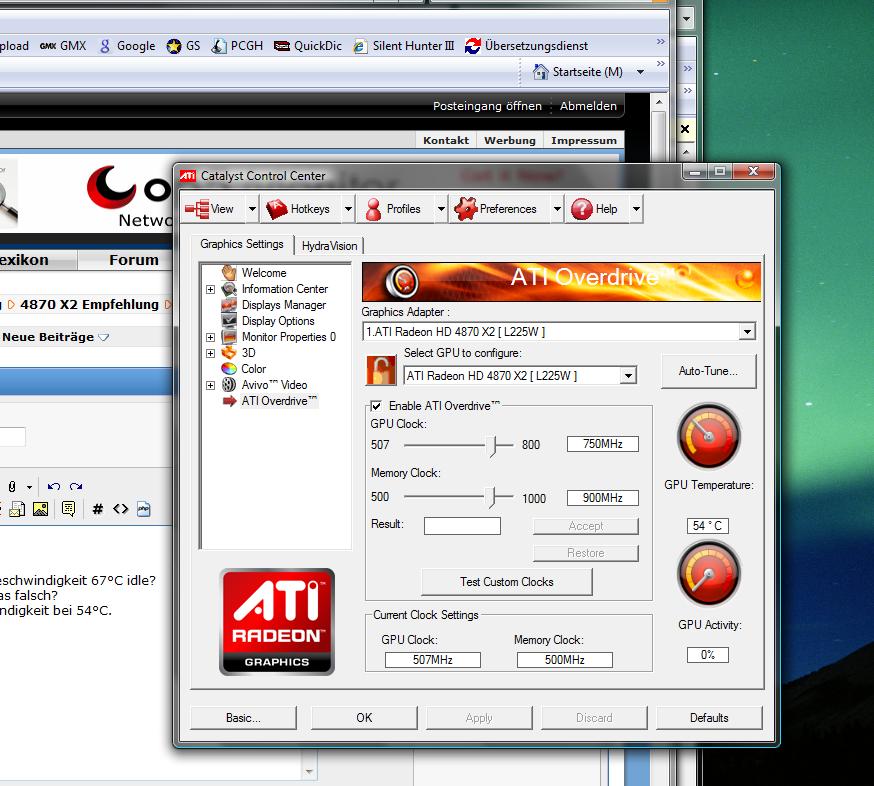This screenshot has height=786, width=874.
Task: Open the Kontakt tab on the website
Action: pyautogui.click(x=445, y=140)
